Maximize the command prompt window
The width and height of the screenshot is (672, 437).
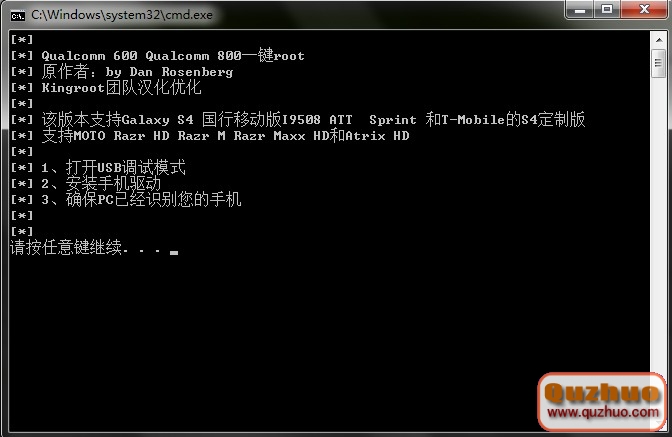[607, 9]
